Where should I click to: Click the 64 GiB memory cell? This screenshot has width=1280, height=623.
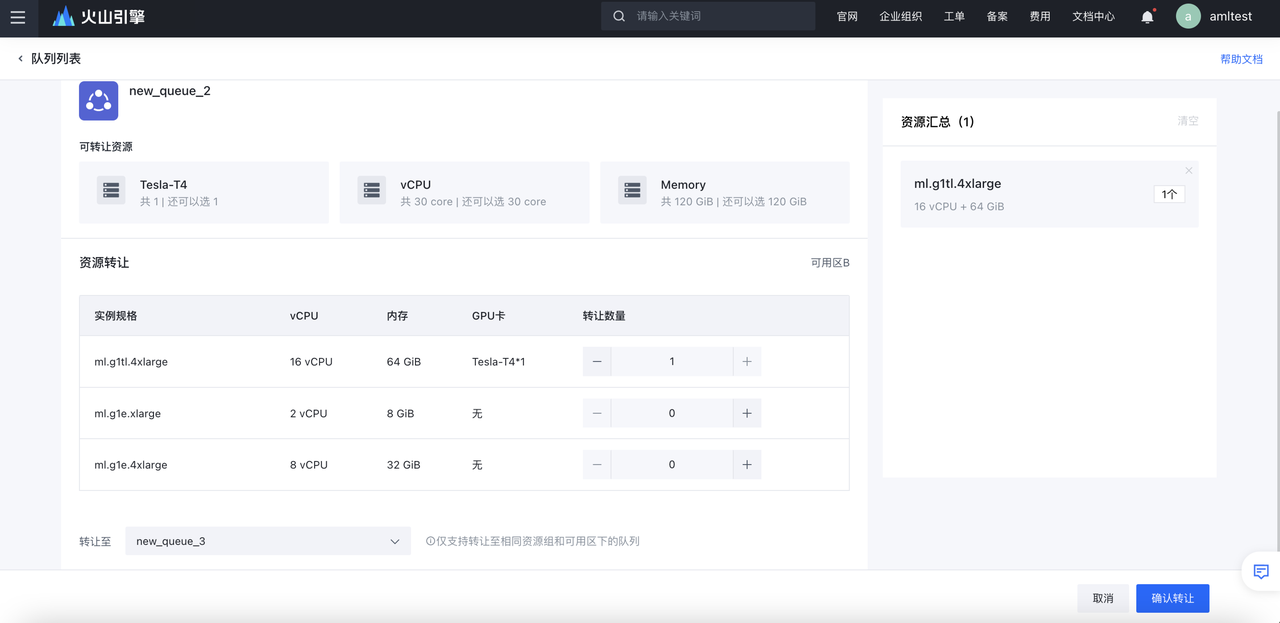404,362
